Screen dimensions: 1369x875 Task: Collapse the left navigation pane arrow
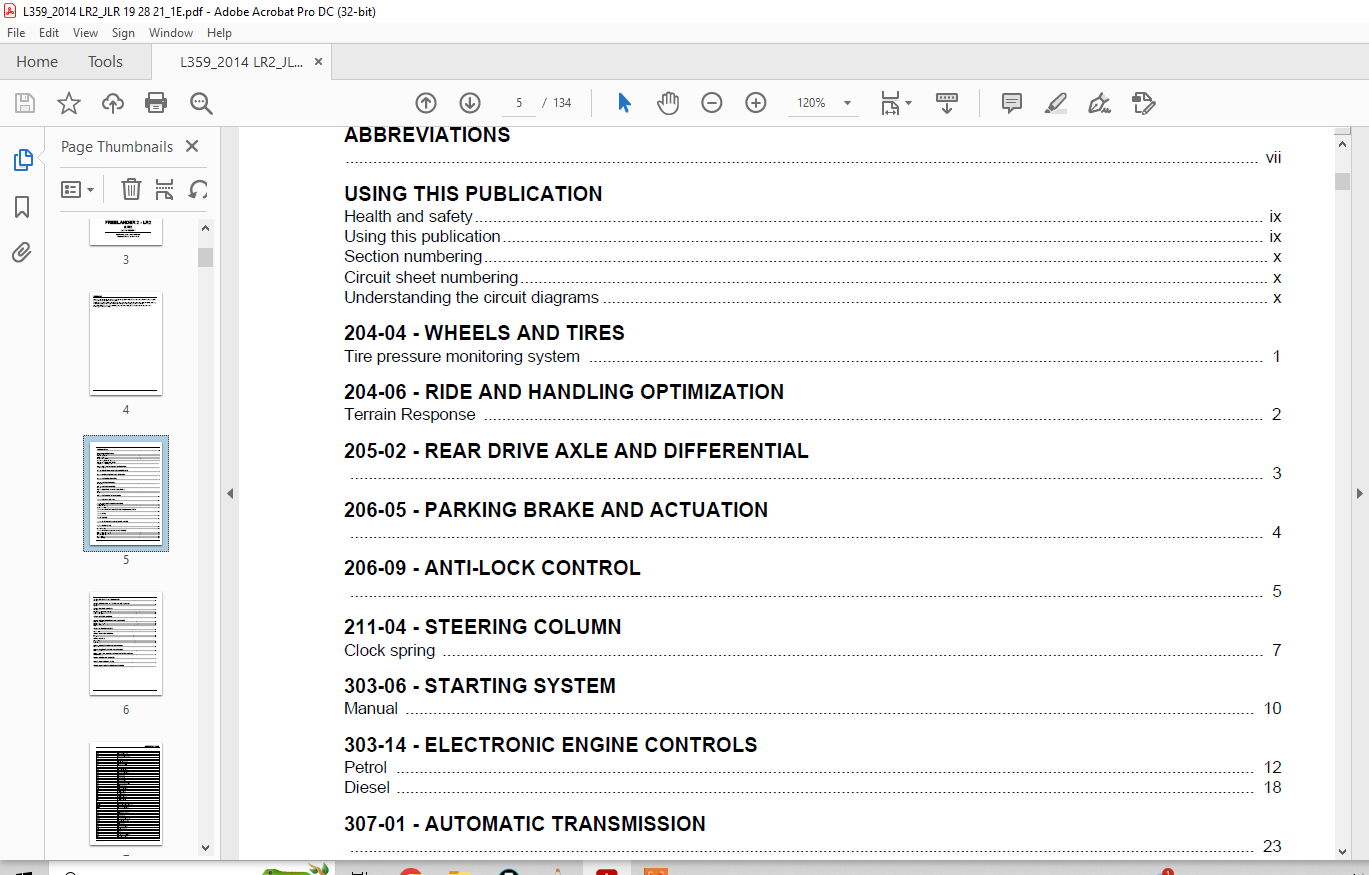[229, 493]
